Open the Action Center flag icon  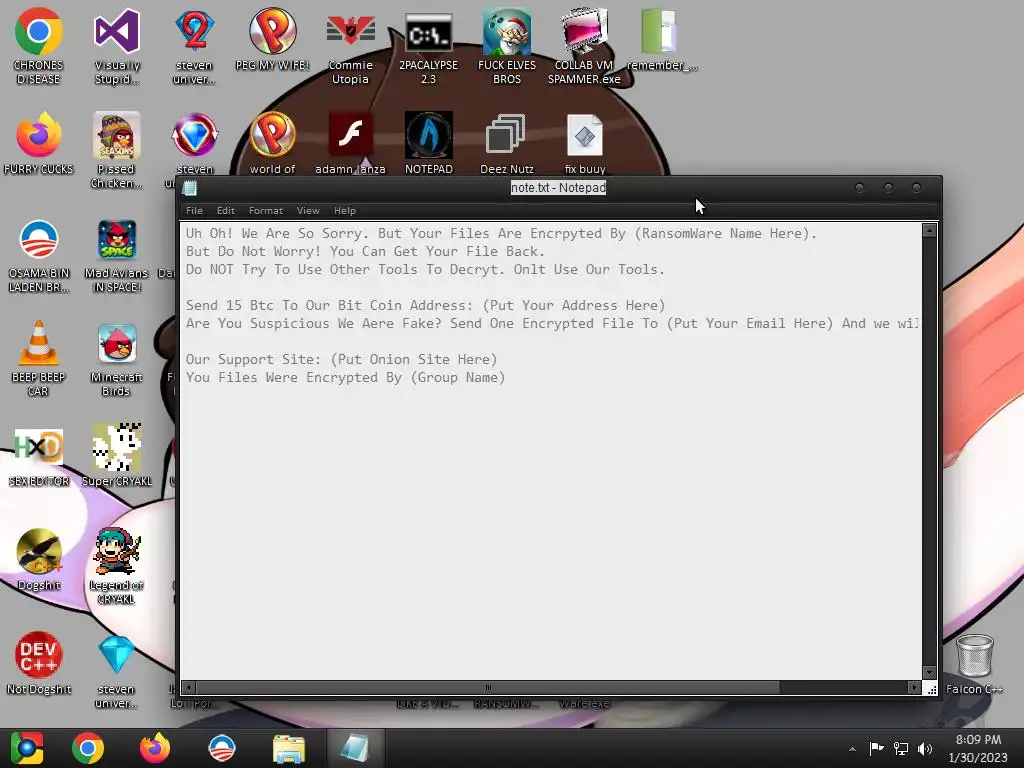click(x=876, y=748)
